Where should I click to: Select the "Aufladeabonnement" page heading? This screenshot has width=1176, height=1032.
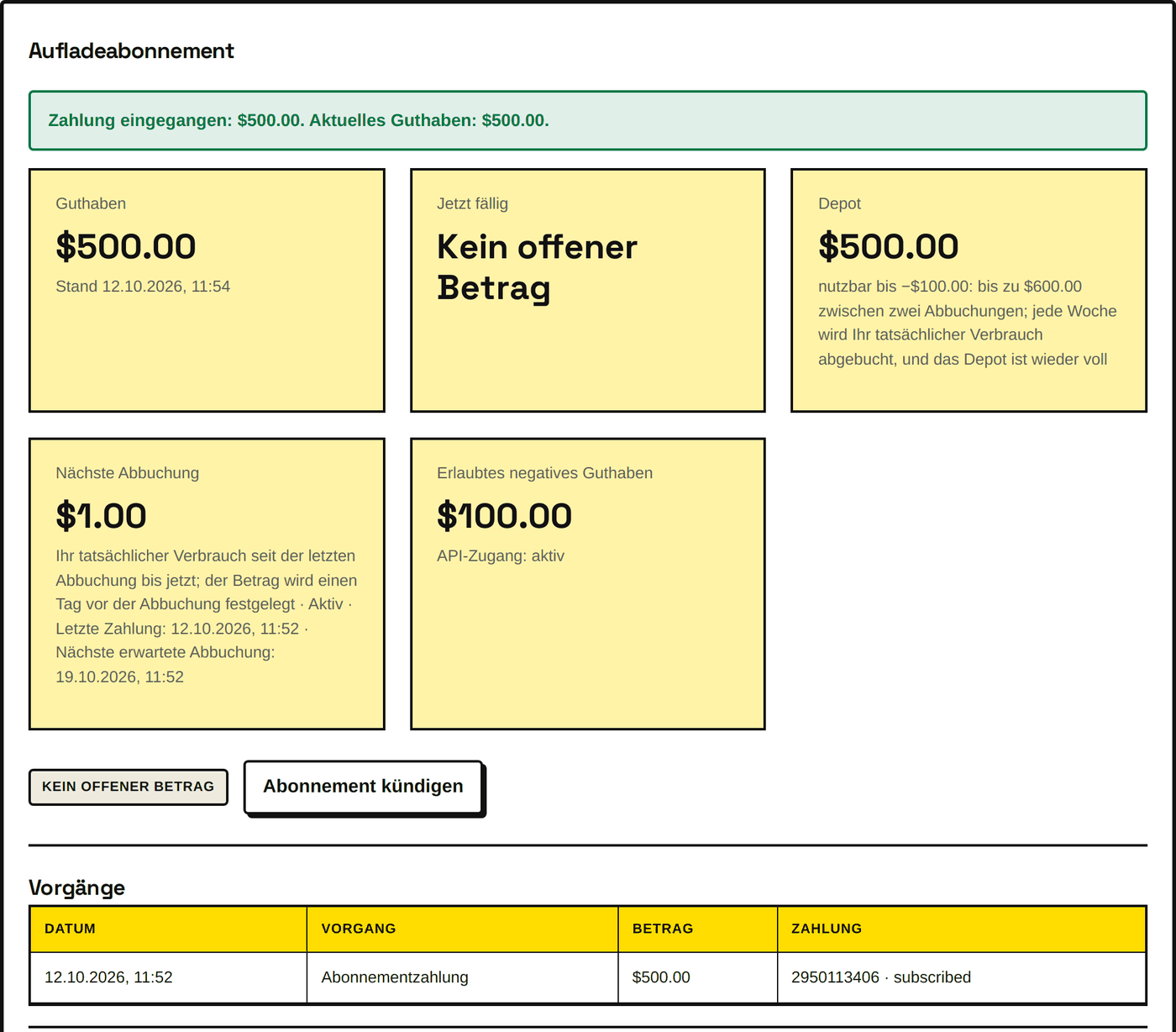click(131, 51)
